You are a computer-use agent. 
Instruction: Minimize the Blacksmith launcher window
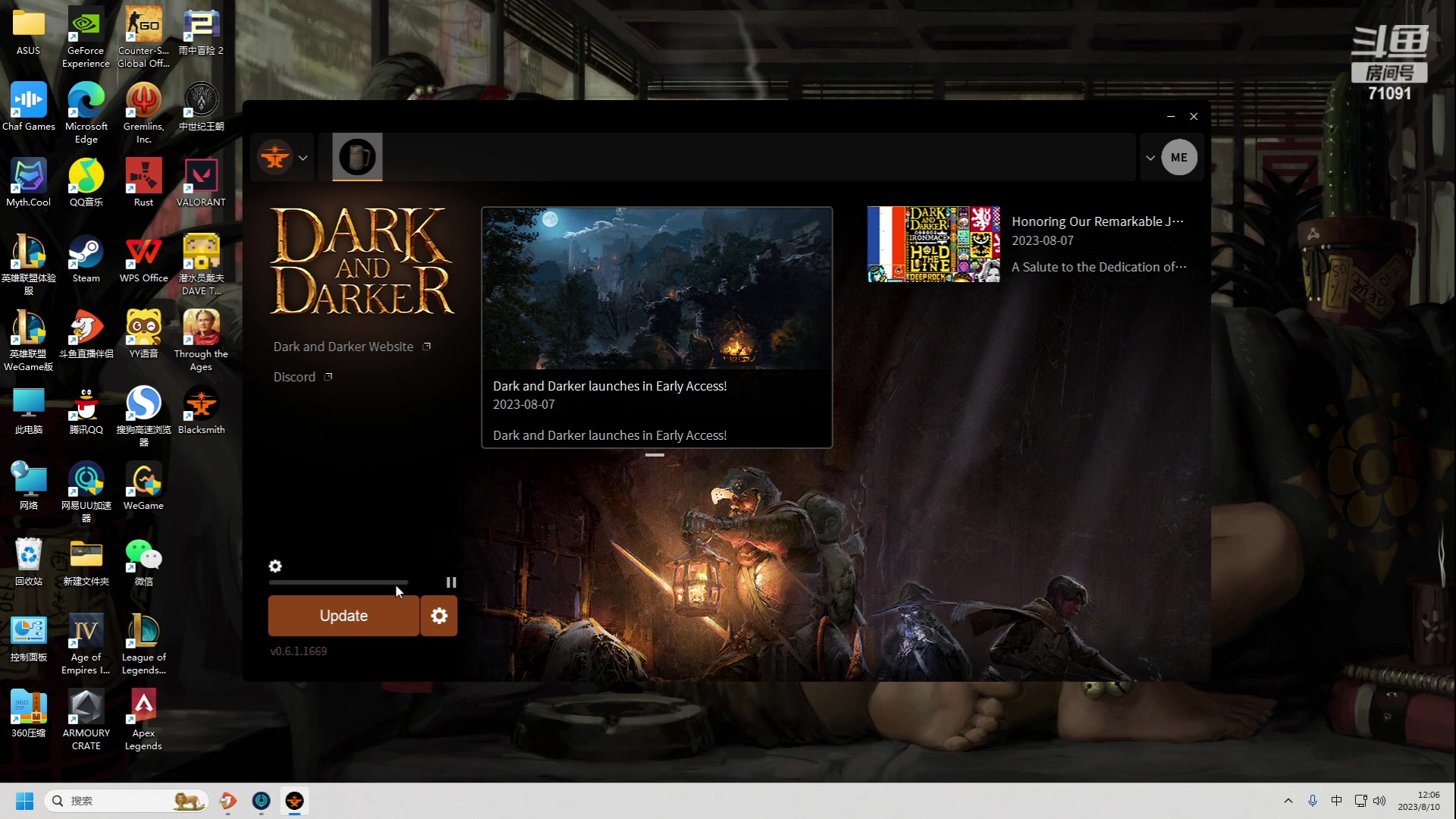click(1171, 116)
